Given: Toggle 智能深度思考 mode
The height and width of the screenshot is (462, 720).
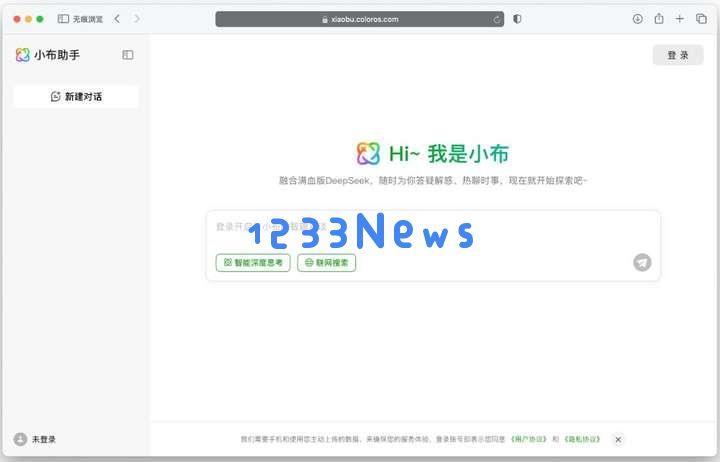Looking at the screenshot, I should [253, 263].
